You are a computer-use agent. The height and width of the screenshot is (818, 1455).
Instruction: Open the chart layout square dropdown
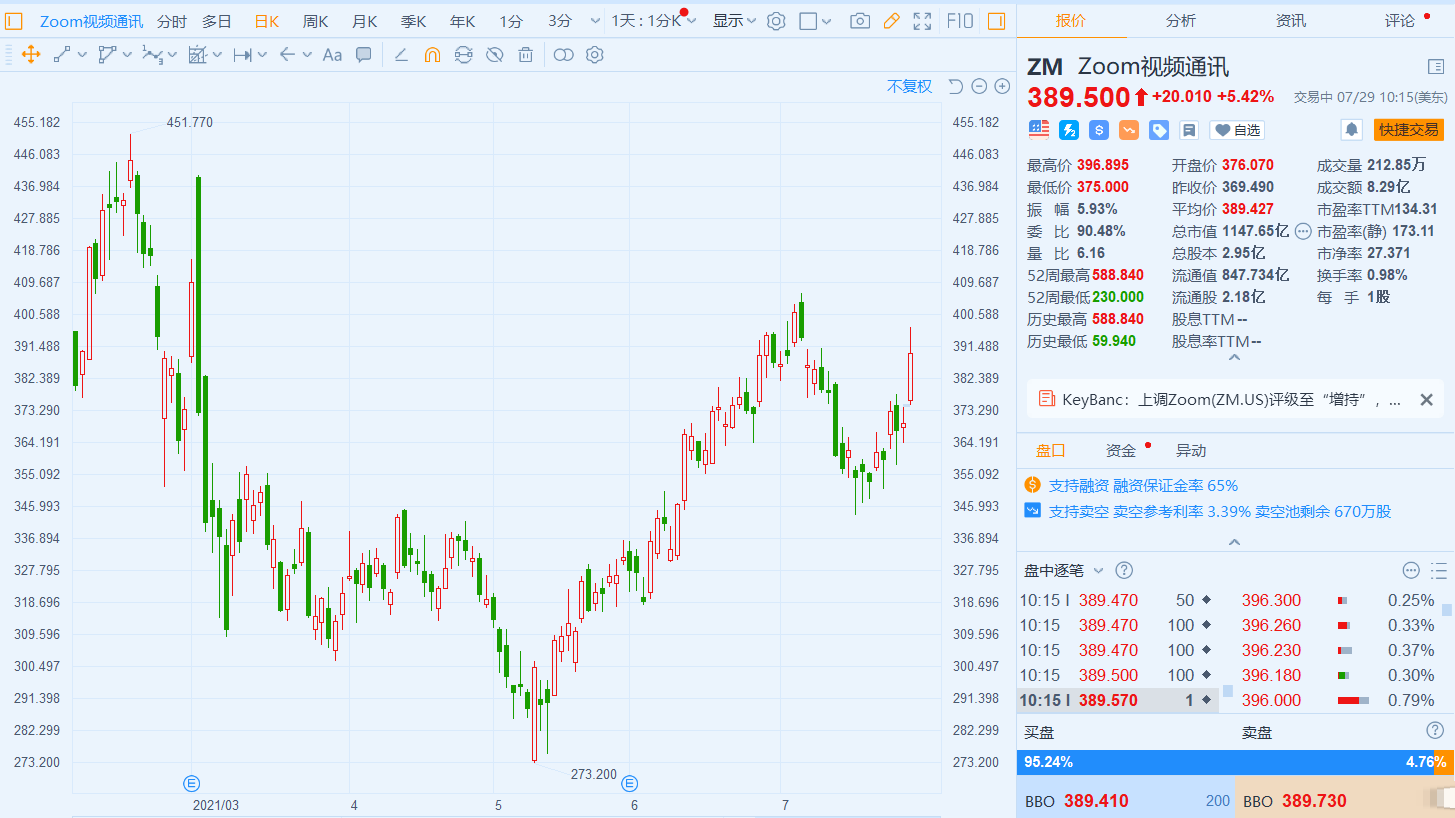coord(816,21)
